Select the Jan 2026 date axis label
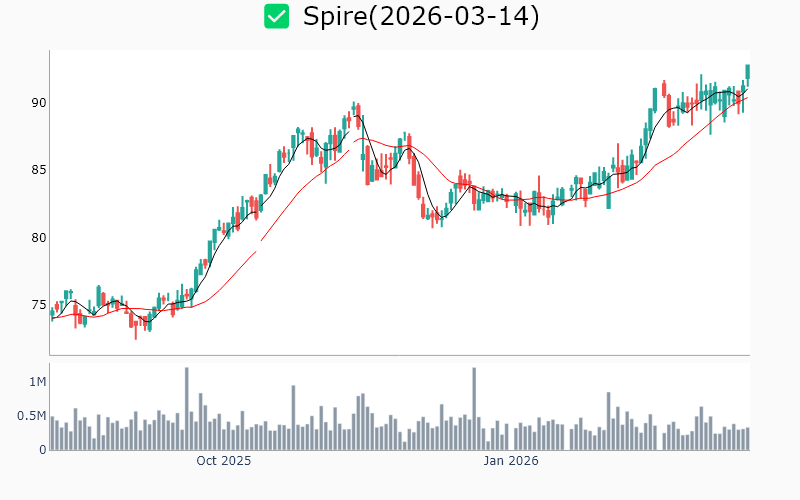Viewport: 800px width, 500px height. coord(511,461)
